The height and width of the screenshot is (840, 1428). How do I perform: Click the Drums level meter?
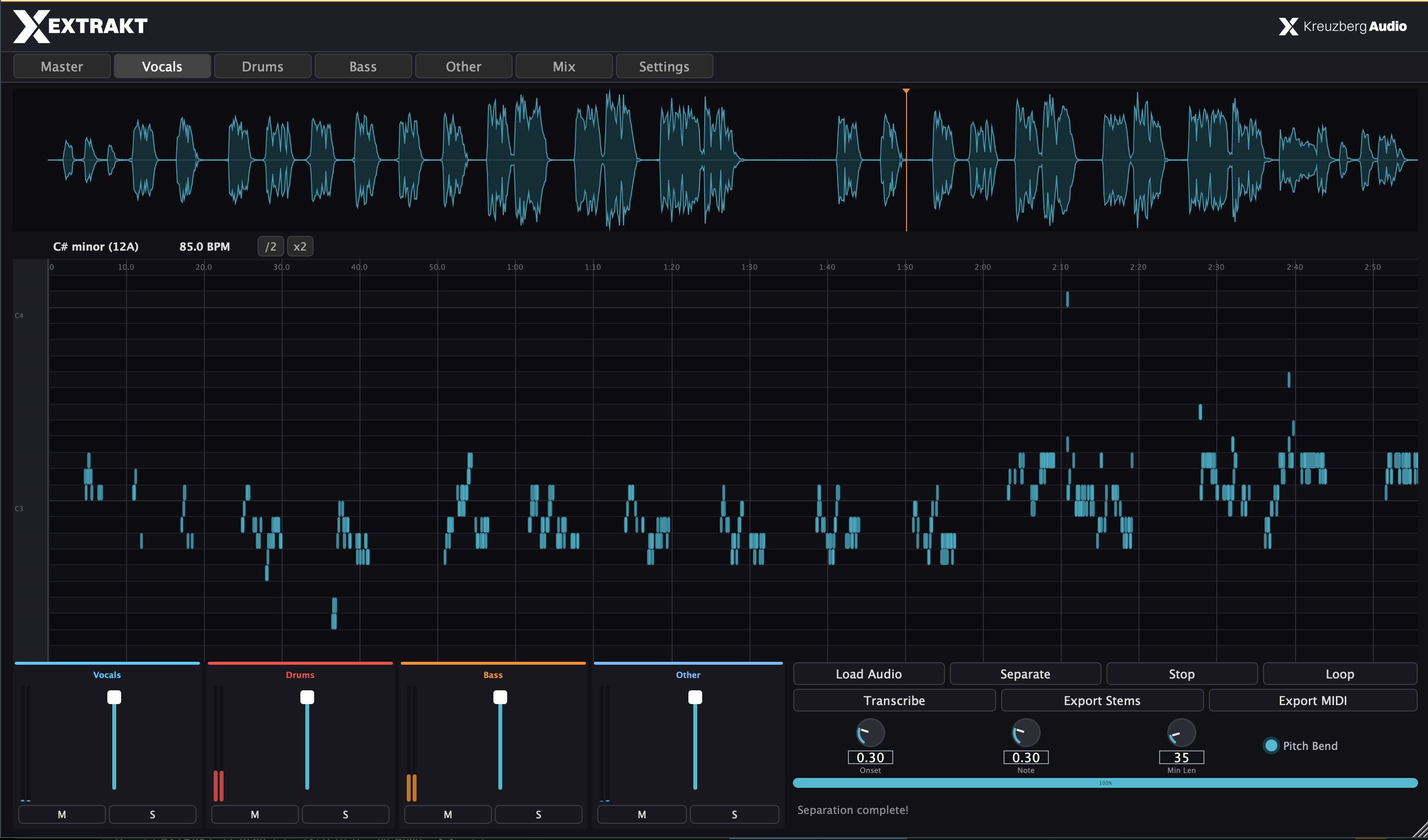pos(219,743)
